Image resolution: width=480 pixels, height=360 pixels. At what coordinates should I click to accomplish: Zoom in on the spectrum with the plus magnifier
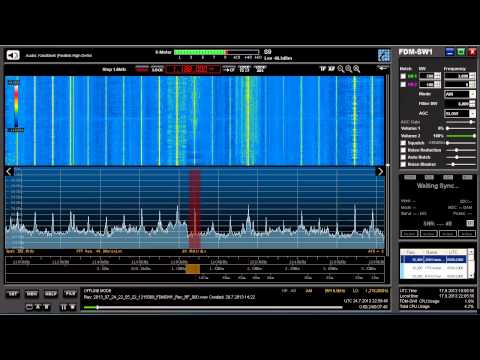[357, 69]
